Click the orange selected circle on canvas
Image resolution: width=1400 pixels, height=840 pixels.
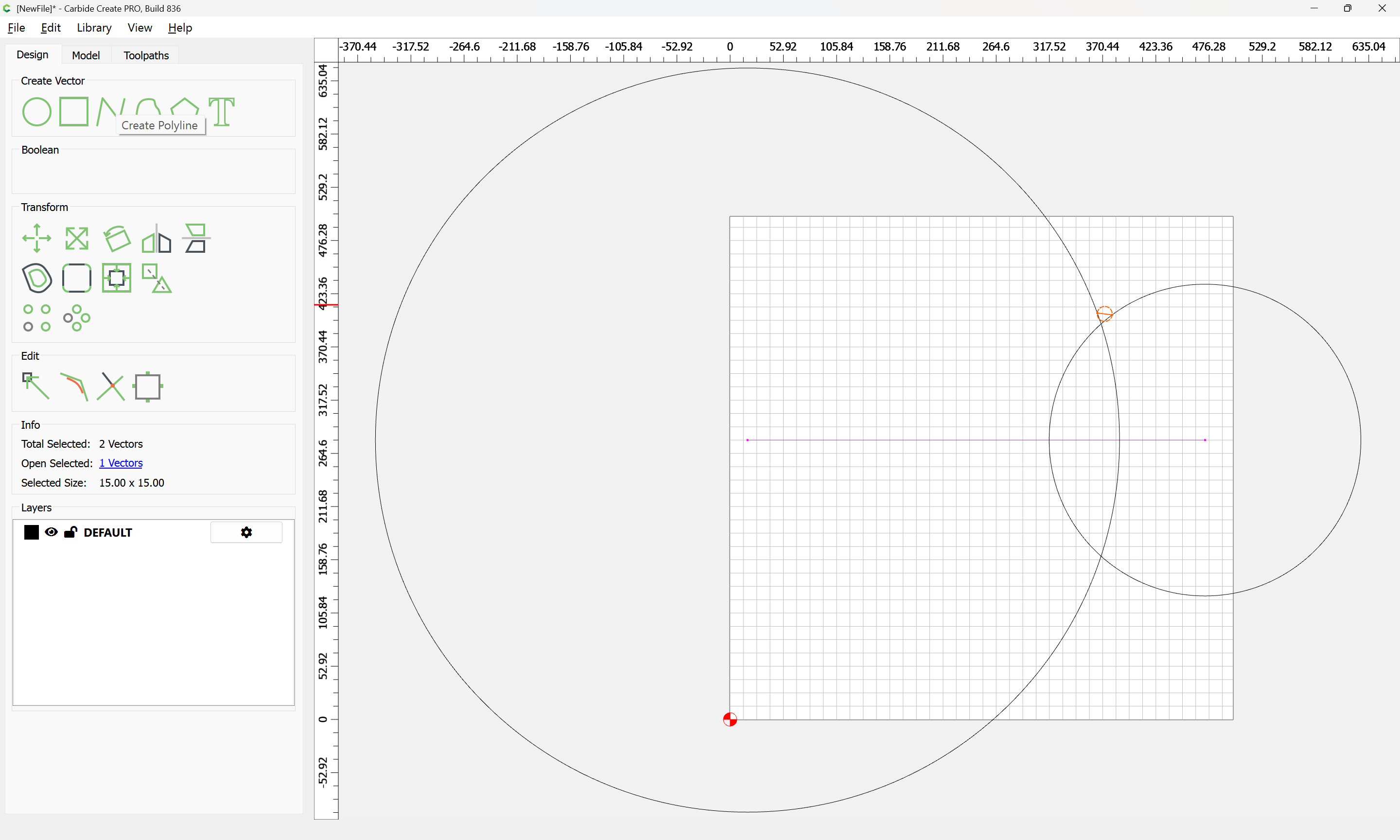tap(1104, 314)
